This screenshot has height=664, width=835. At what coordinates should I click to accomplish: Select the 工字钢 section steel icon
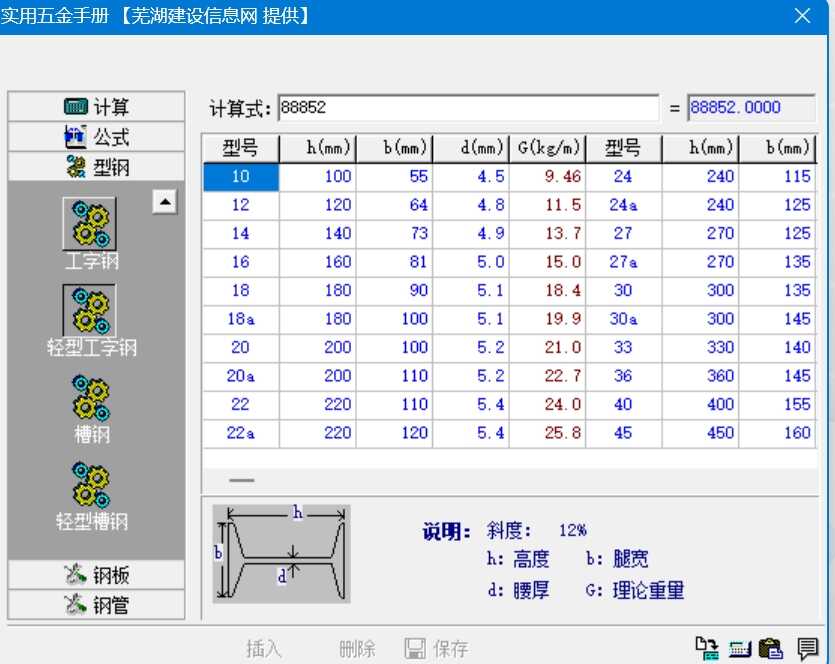(90, 224)
